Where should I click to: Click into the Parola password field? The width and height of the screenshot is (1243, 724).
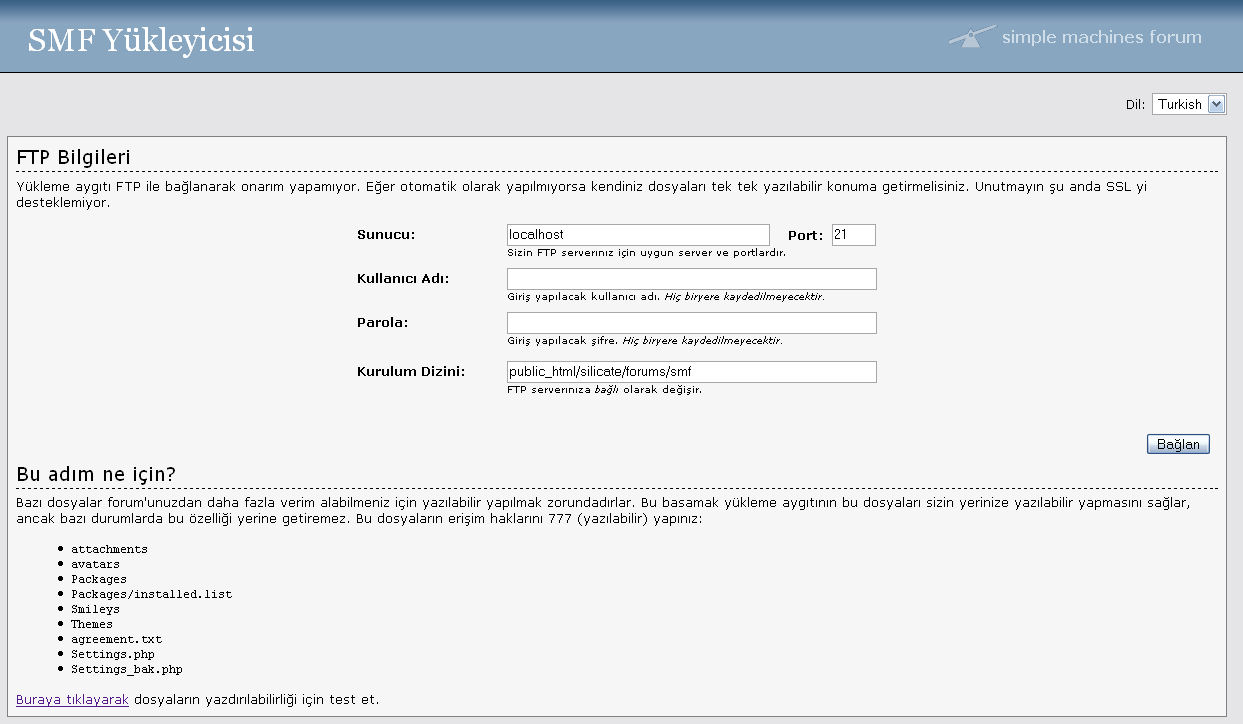point(692,323)
